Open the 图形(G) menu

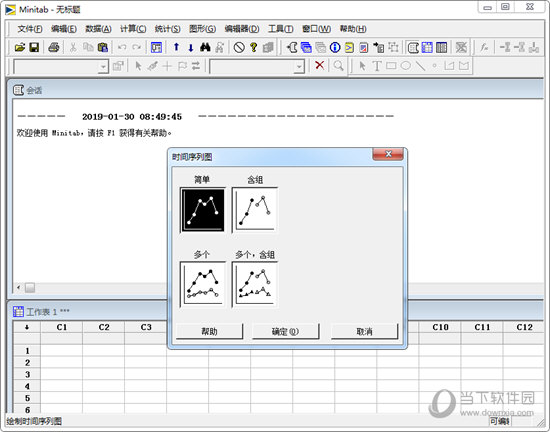point(202,29)
